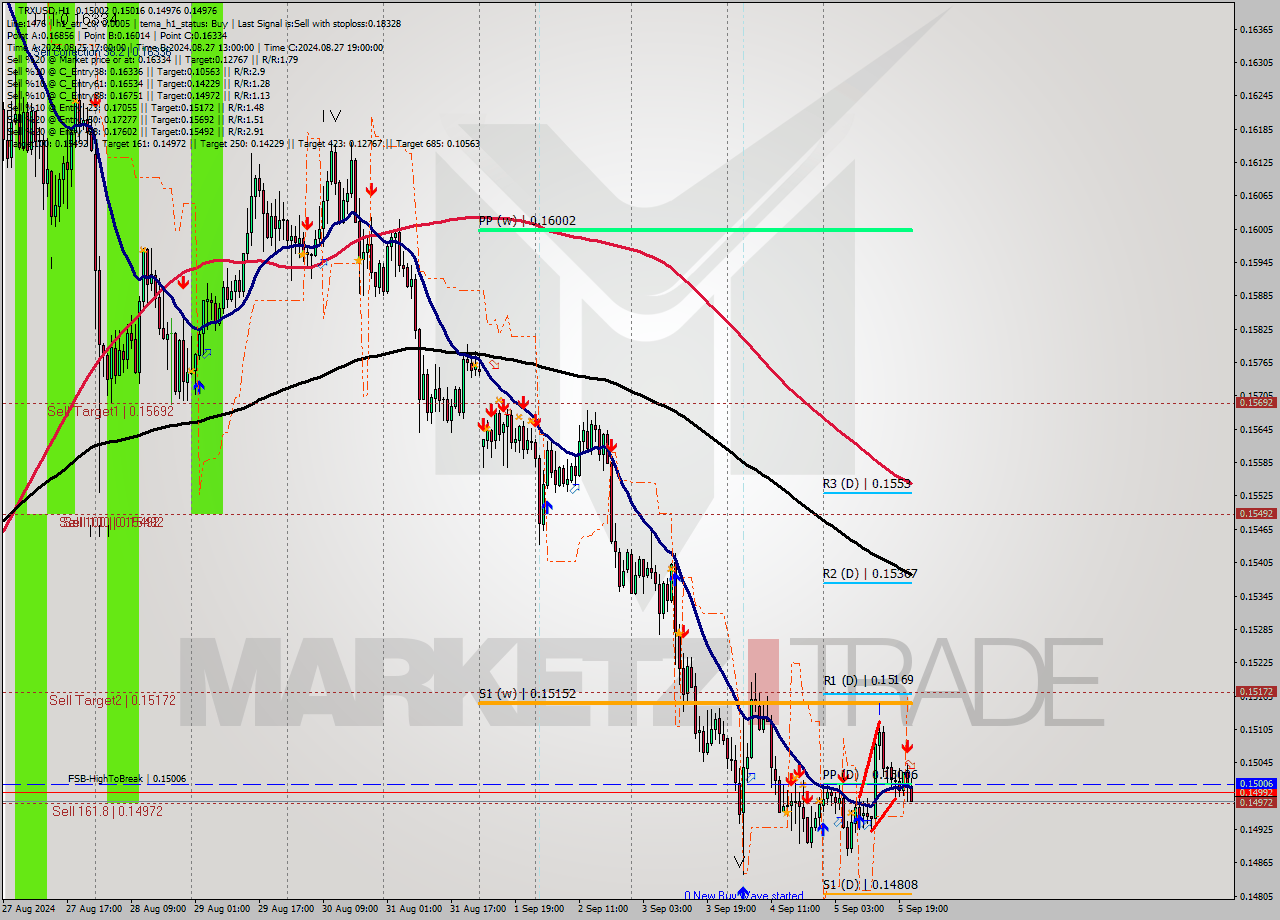The width and height of the screenshot is (1280, 920).
Task: Click the 0.15285 price axis label
Action: click(x=1256, y=629)
